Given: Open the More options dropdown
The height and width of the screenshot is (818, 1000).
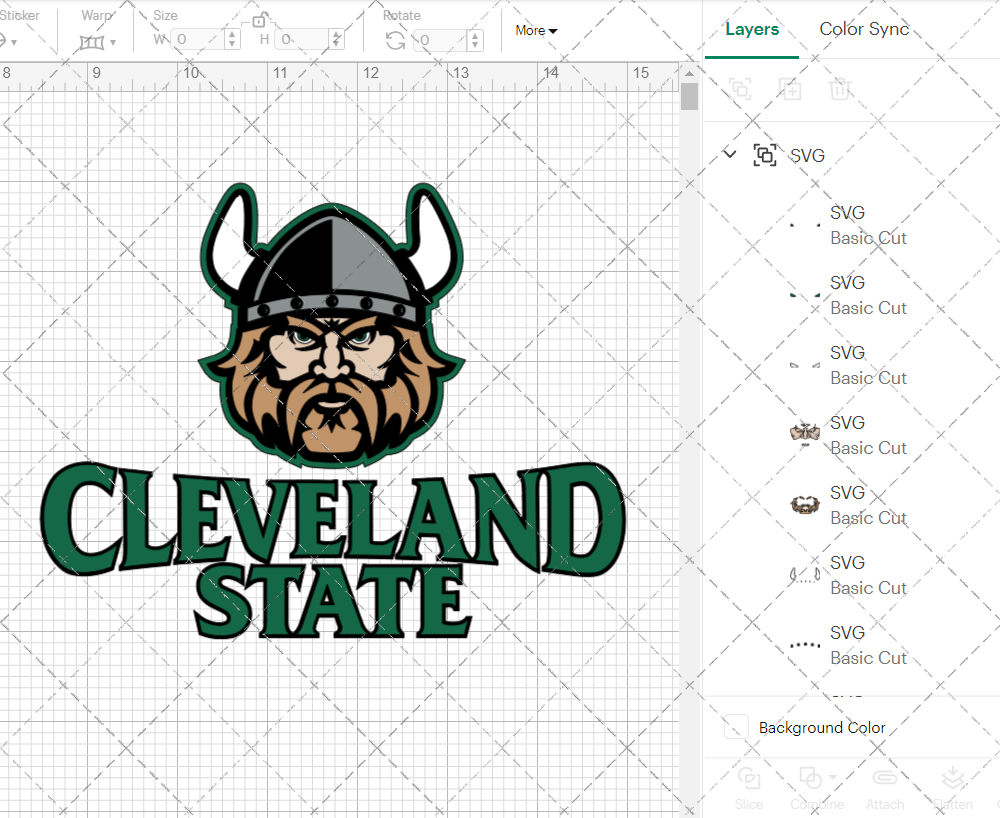Looking at the screenshot, I should tap(536, 31).
